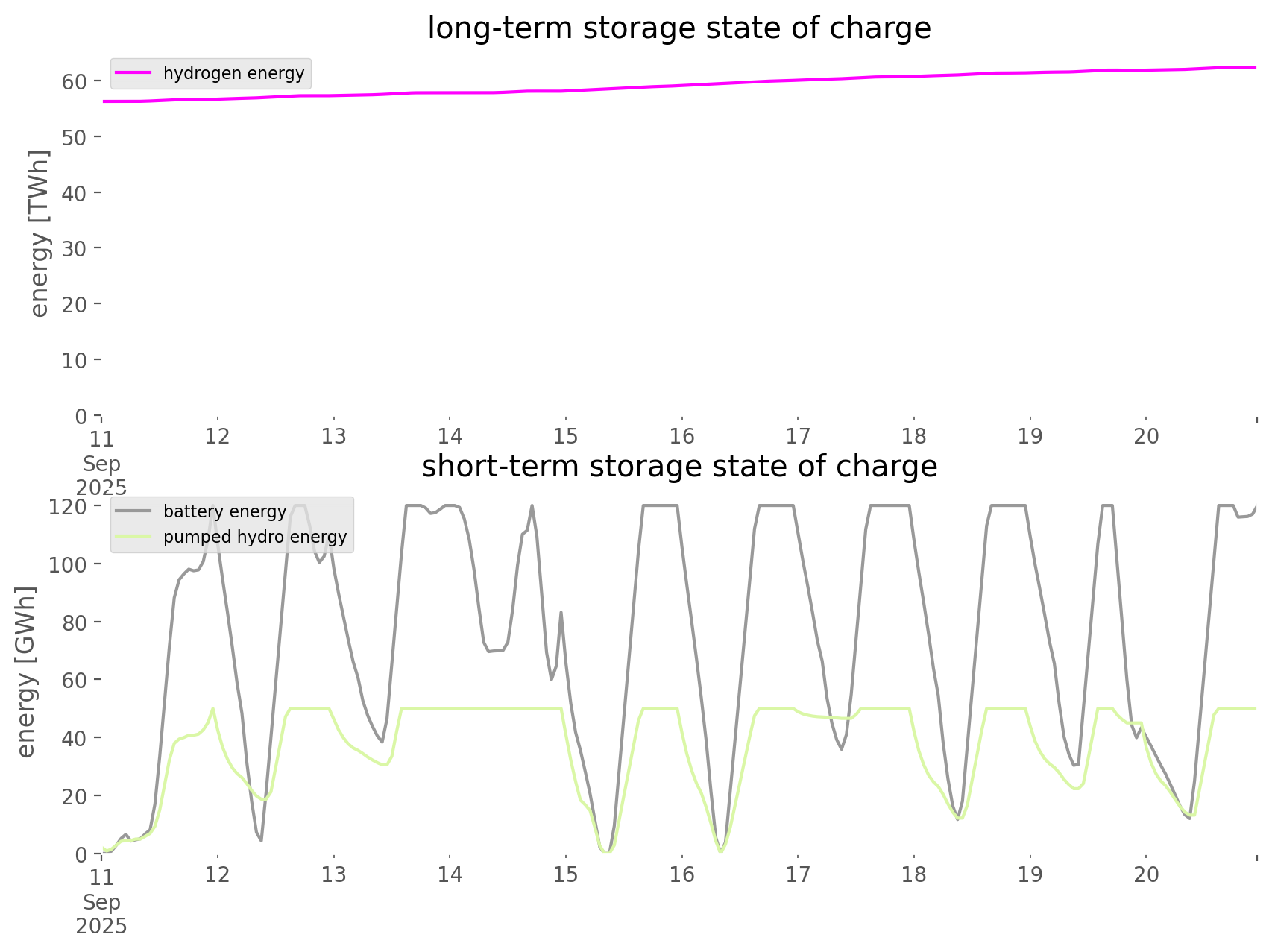
Task: Click the pumped hydro energy legend swatch
Action: 133,537
